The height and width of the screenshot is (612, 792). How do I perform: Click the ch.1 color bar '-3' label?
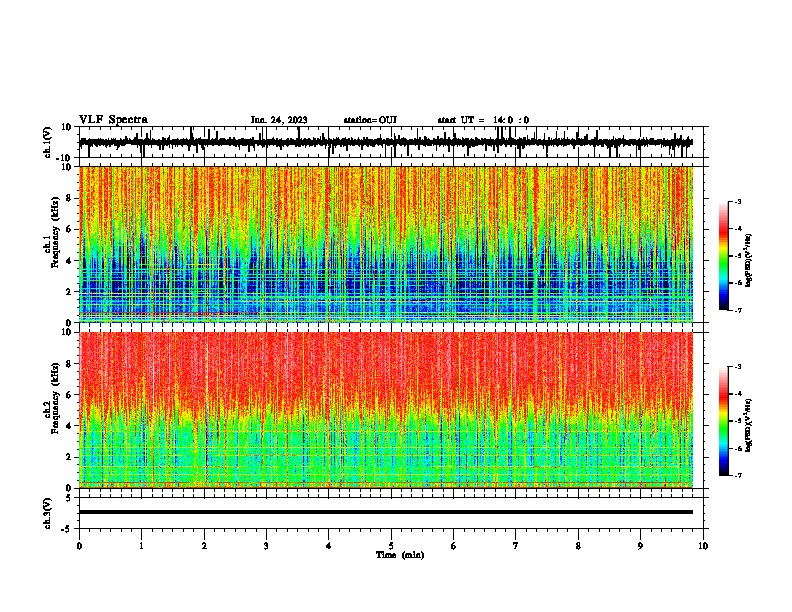tap(737, 202)
